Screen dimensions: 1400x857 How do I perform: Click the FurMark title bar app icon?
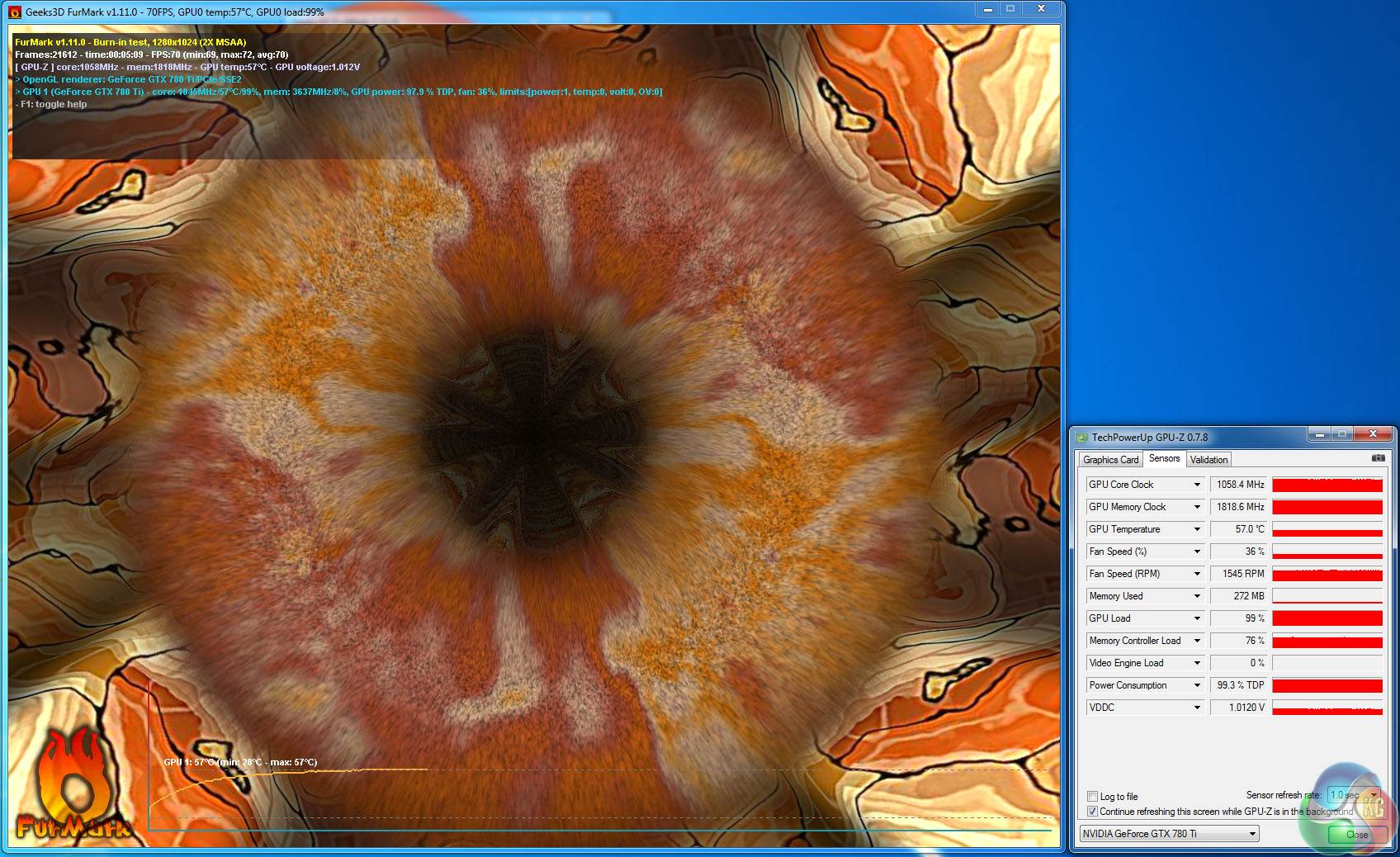click(15, 12)
